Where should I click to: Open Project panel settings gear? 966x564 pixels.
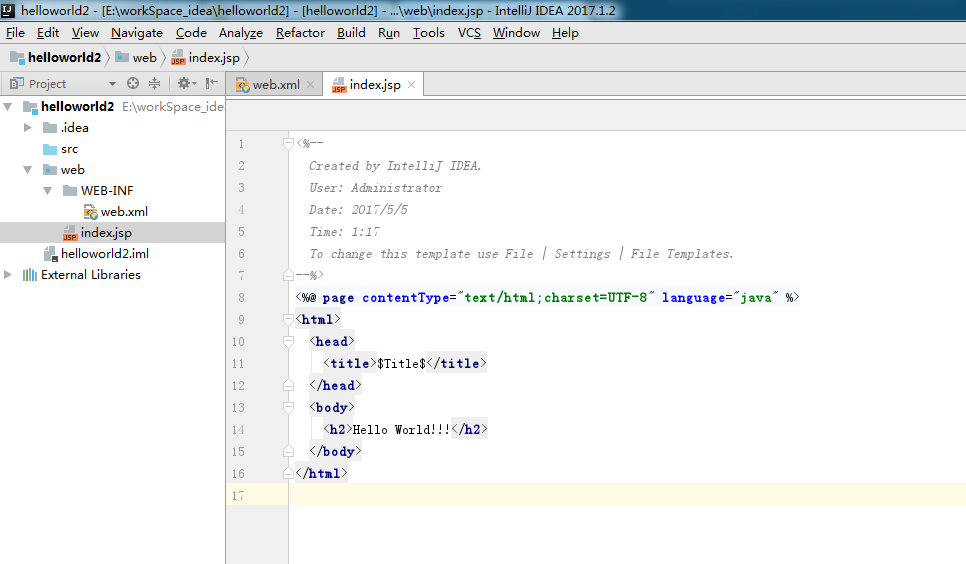pyautogui.click(x=184, y=83)
